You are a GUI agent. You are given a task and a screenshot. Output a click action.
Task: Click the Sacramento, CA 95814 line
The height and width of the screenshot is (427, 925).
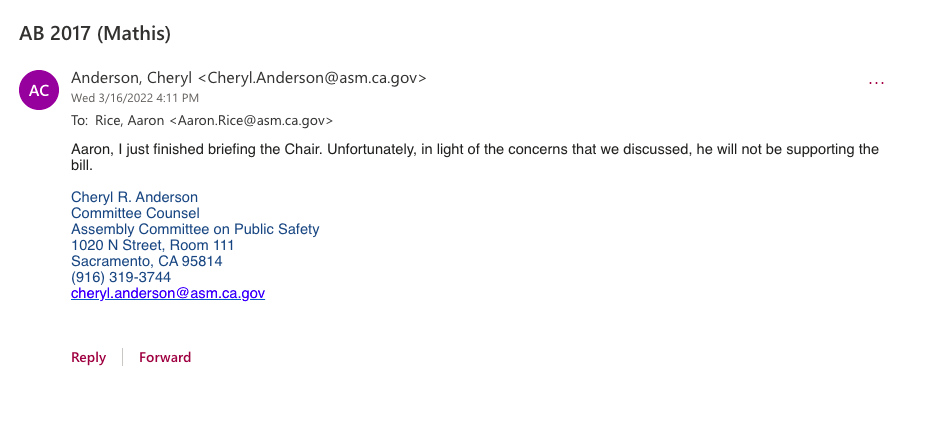point(146,261)
